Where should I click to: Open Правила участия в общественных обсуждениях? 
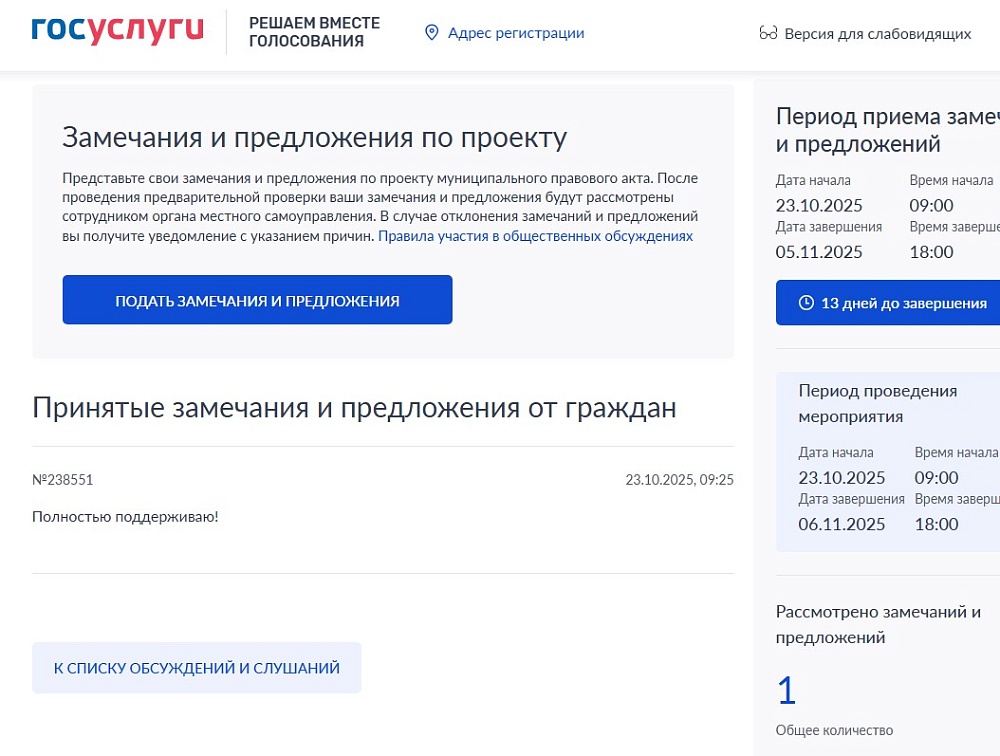535,236
